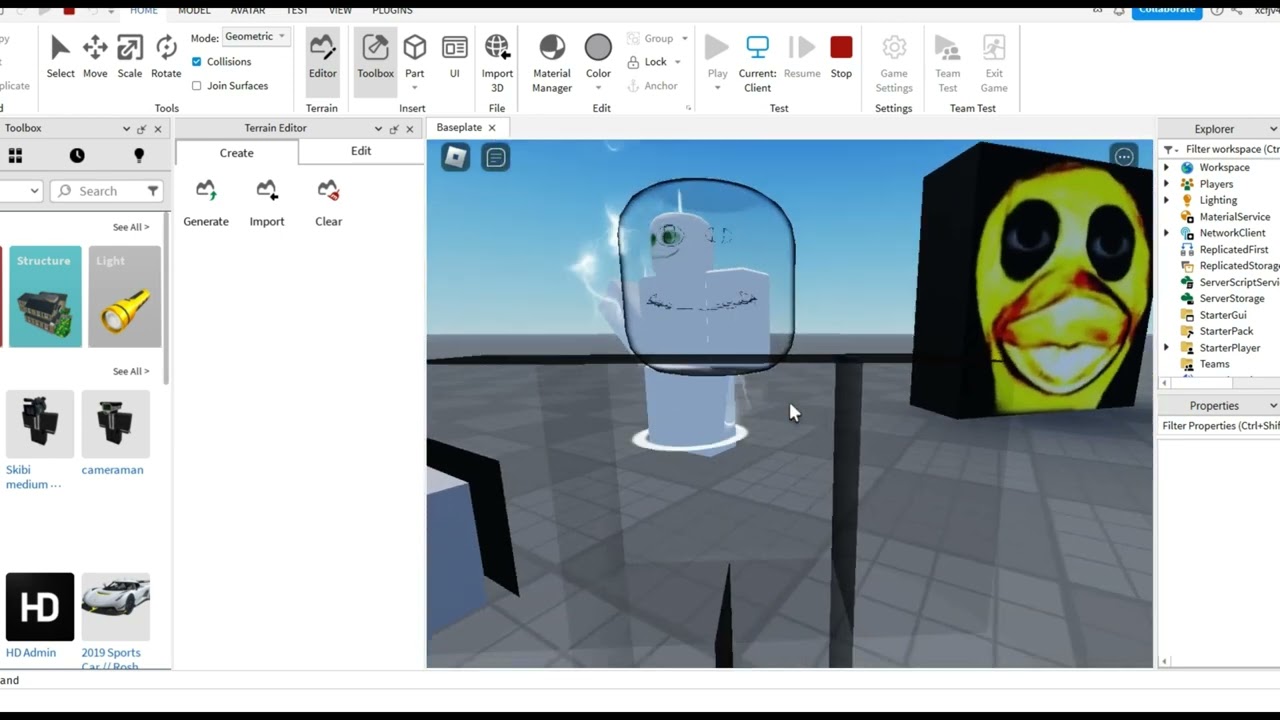Viewport: 1280px width, 720px height.
Task: Open the HOME ribbon tab
Action: pos(144,10)
